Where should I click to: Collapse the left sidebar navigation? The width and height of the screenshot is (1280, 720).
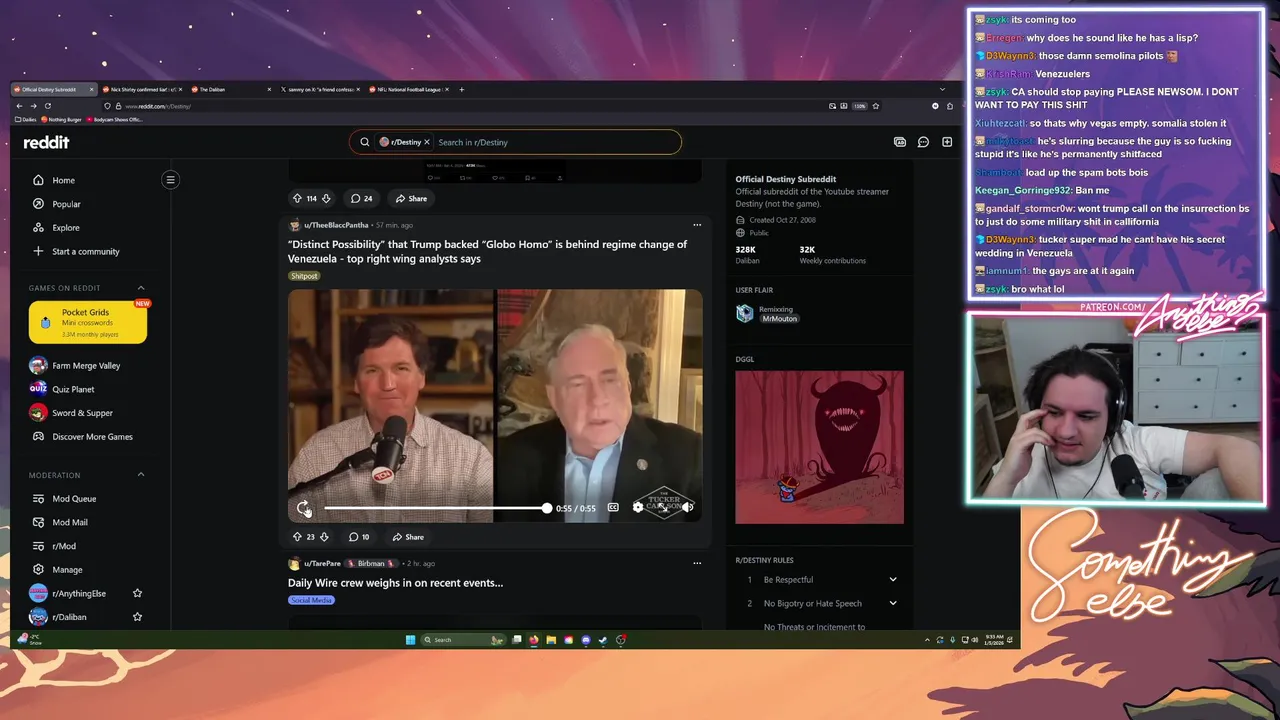click(x=170, y=180)
